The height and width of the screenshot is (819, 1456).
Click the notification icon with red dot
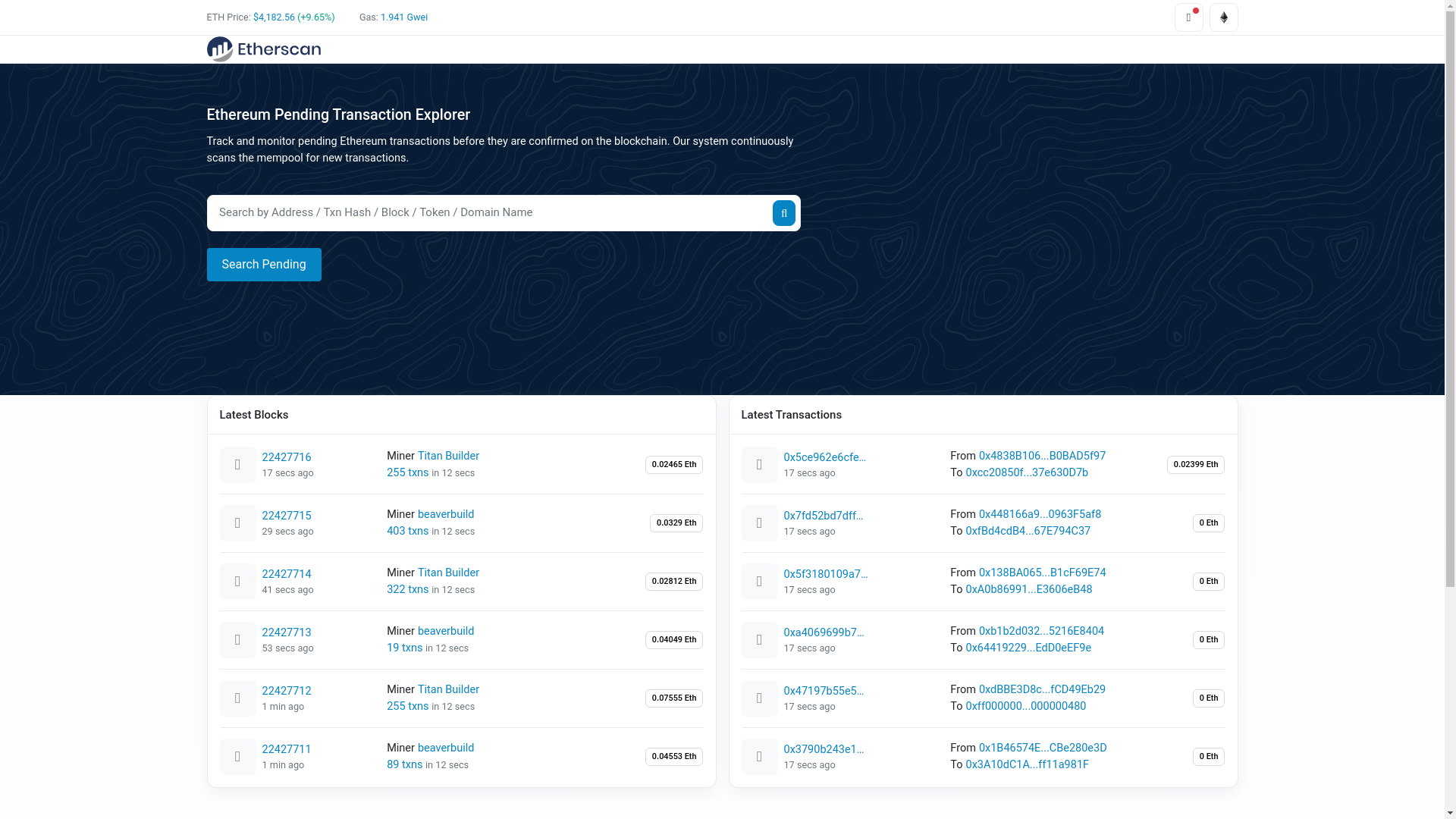coord(1188,17)
